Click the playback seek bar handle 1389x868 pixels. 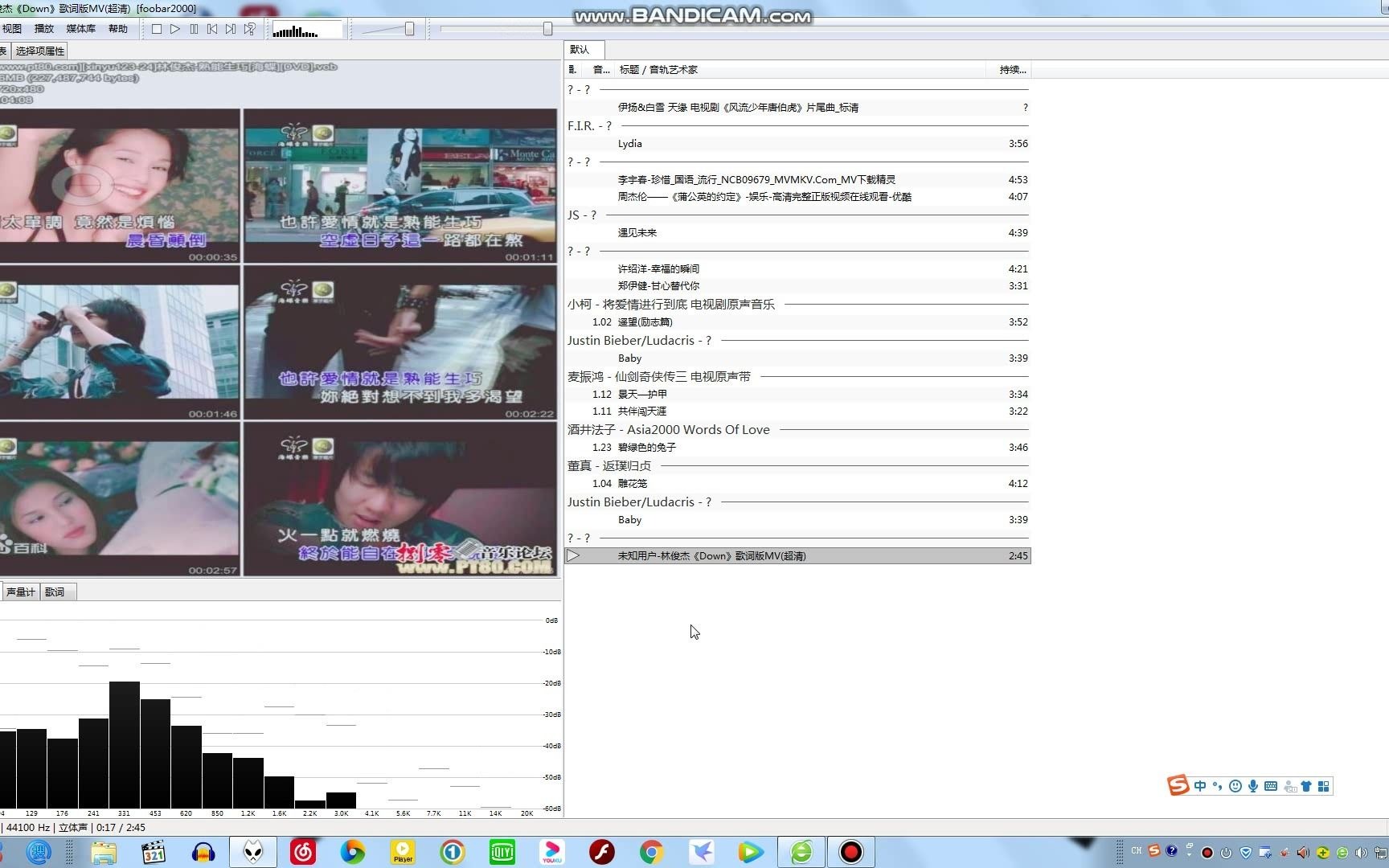click(547, 29)
